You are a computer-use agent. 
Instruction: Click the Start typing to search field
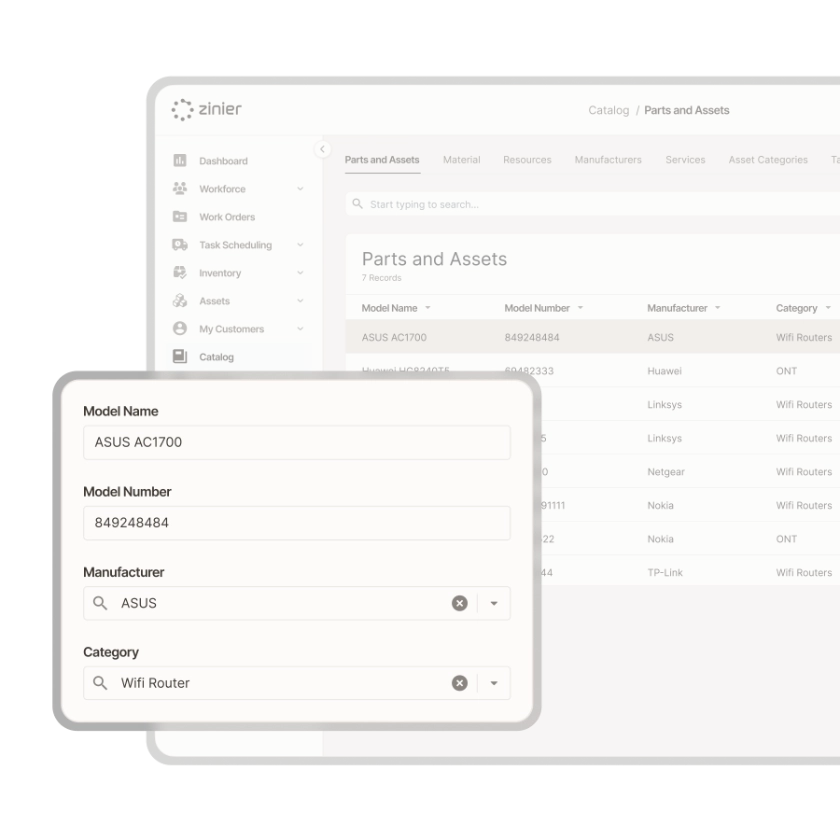(592, 204)
